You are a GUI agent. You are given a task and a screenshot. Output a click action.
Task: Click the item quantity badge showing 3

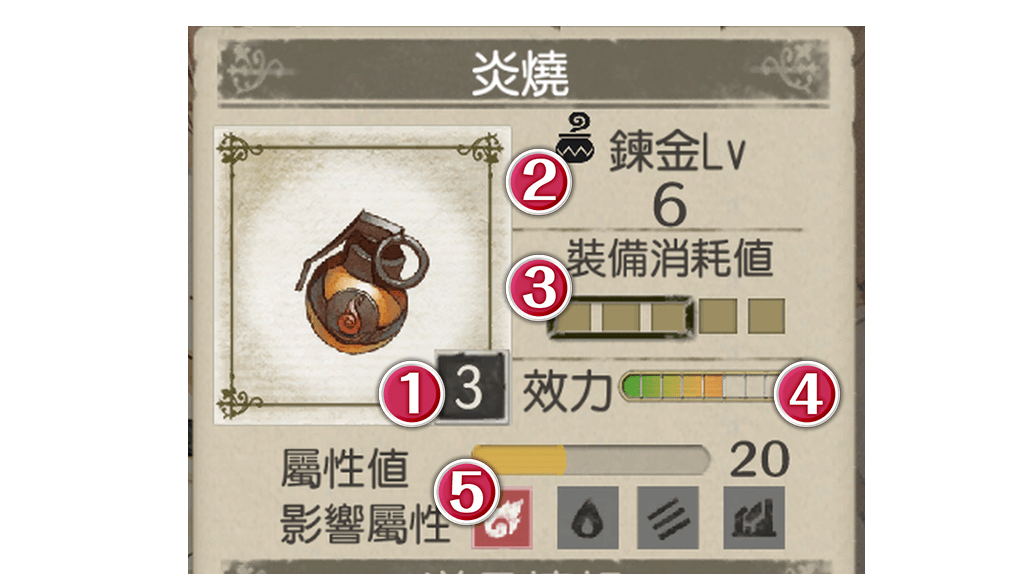coord(471,389)
